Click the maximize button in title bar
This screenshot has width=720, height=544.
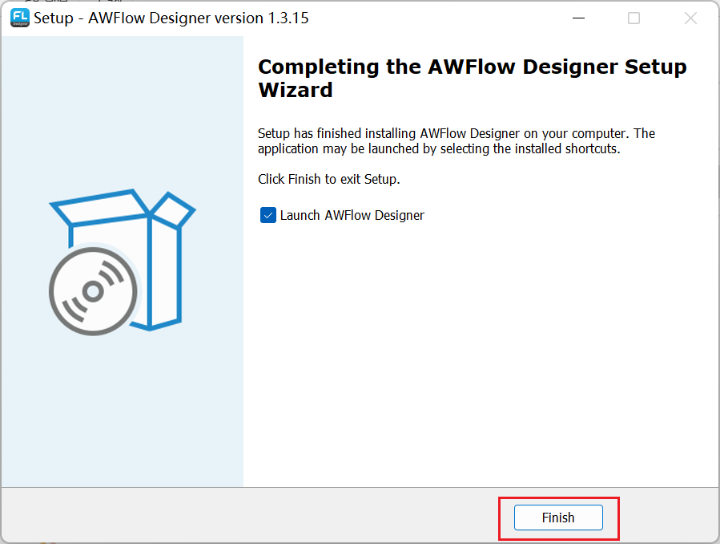tap(634, 18)
